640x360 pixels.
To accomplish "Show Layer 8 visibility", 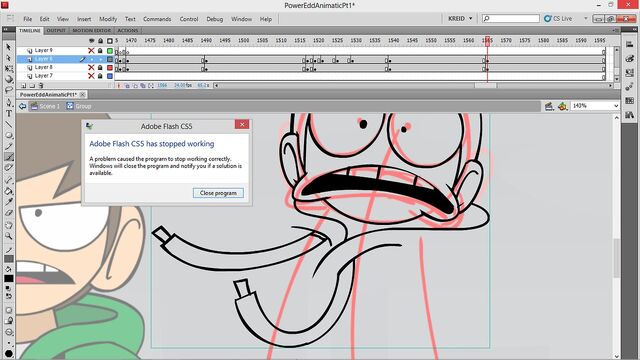I will point(91,67).
